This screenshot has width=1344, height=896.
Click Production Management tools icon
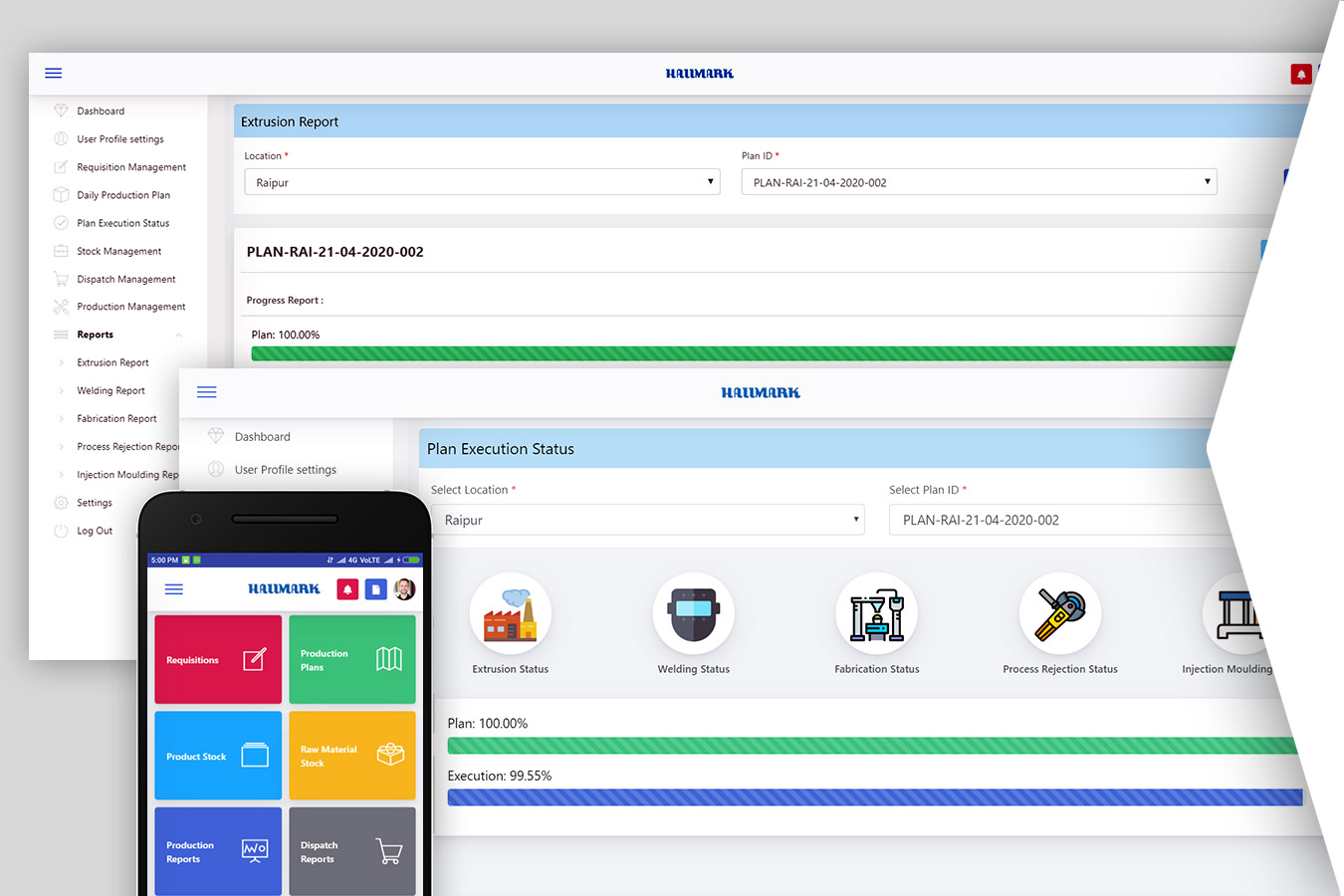click(61, 307)
